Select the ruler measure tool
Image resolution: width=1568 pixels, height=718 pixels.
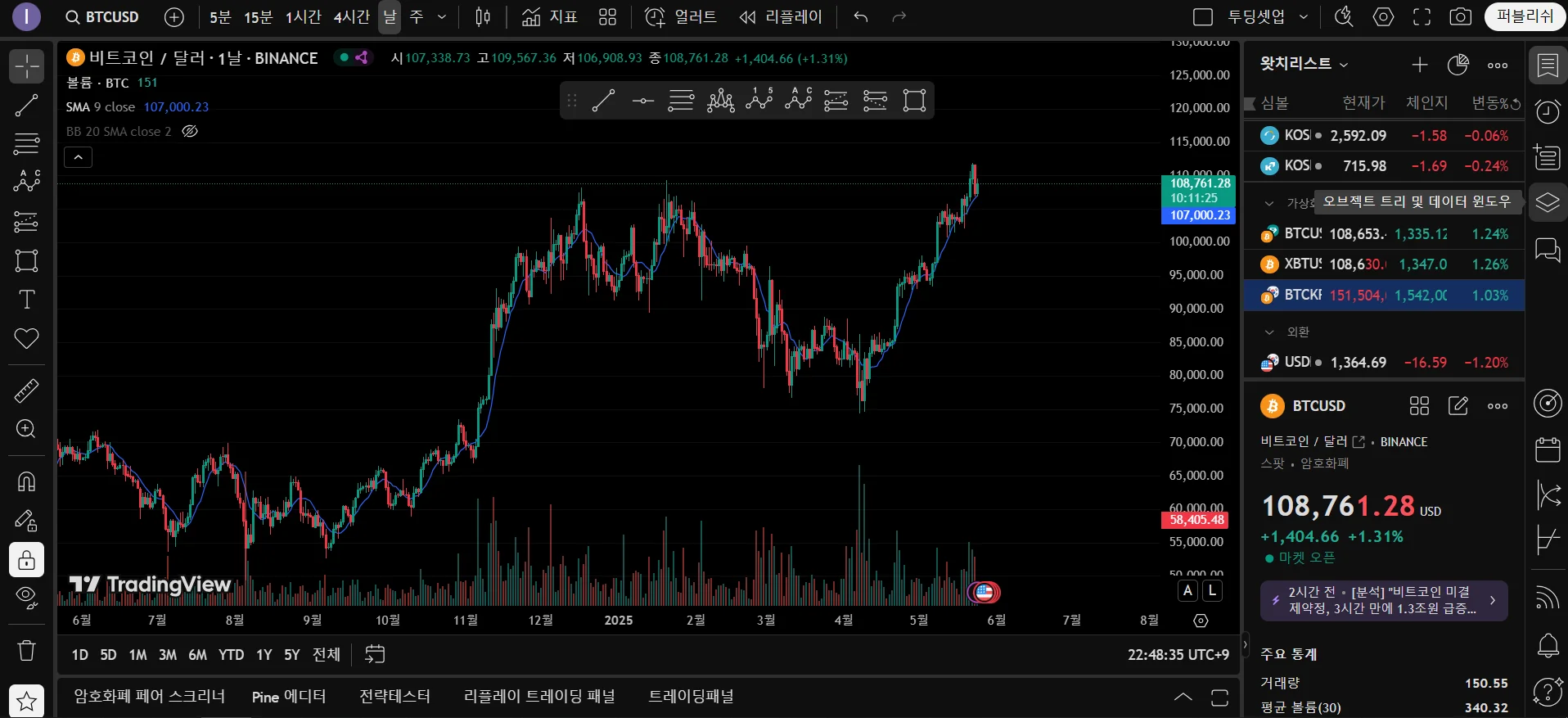pos(26,391)
